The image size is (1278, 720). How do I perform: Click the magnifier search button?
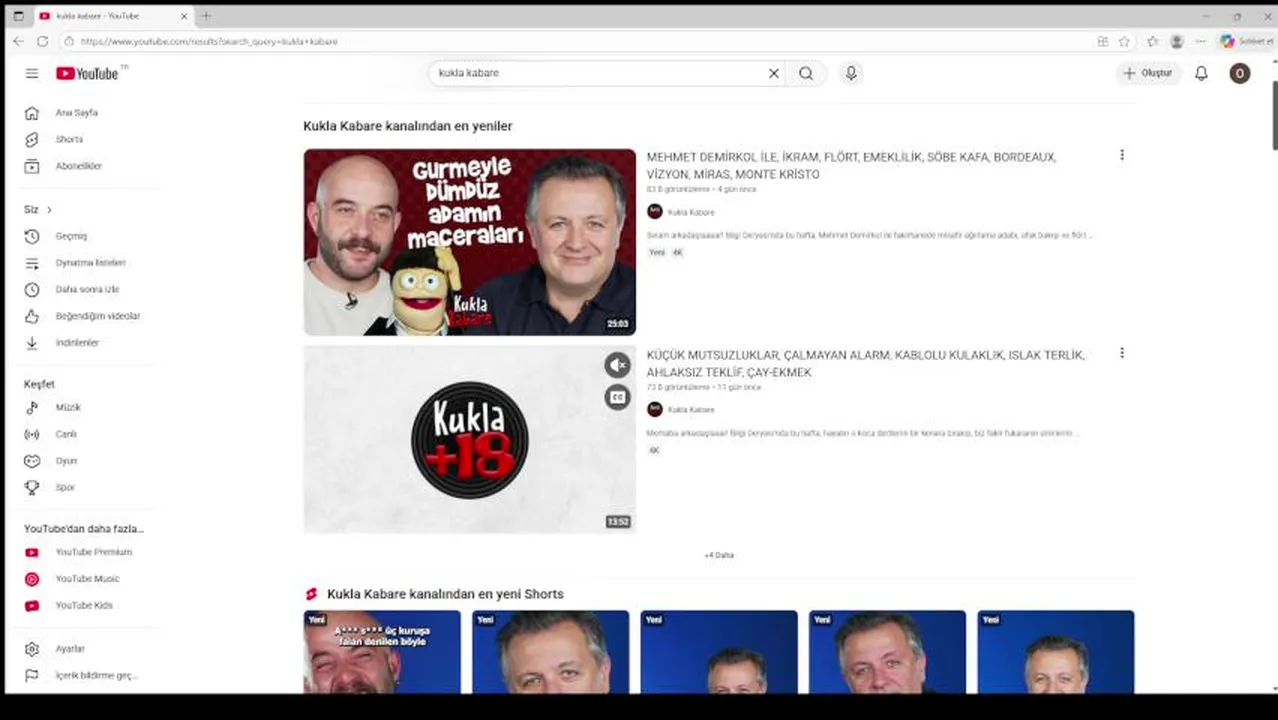click(806, 73)
